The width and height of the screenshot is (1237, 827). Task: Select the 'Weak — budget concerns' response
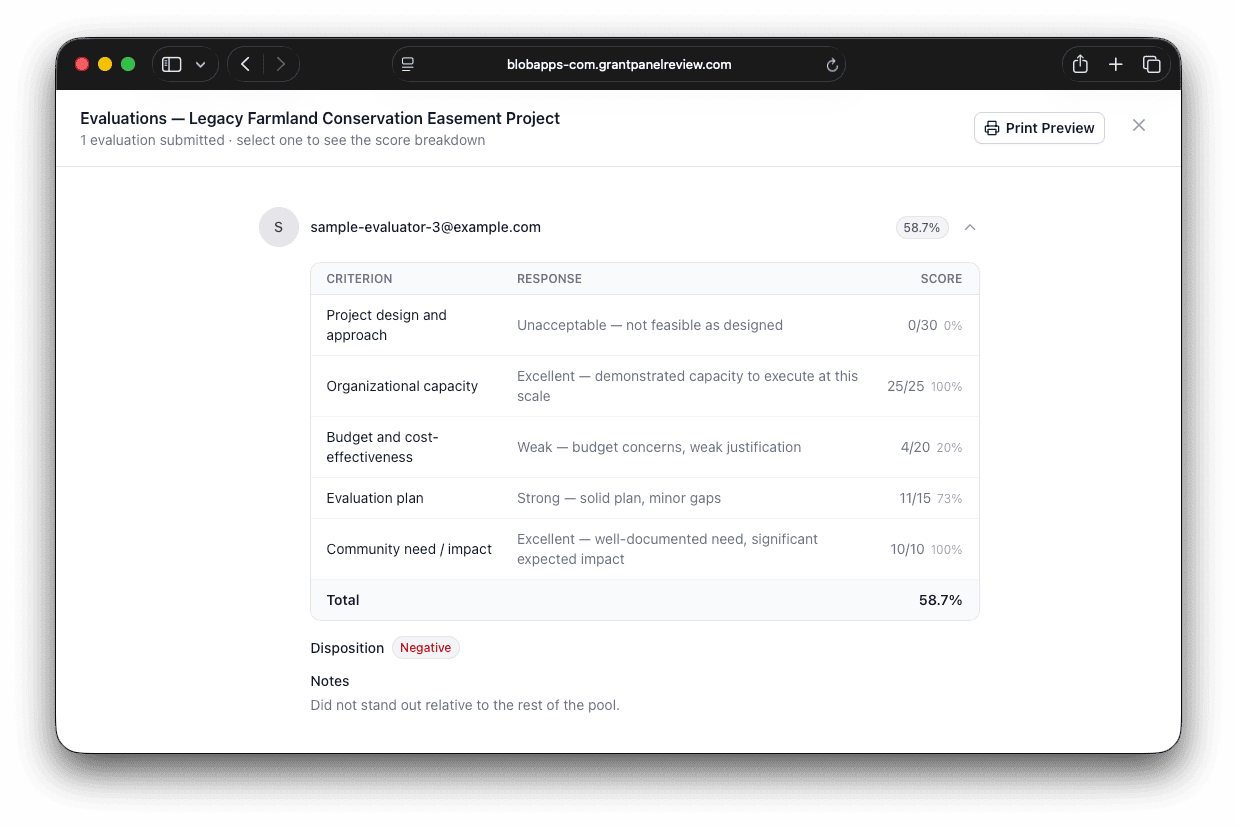point(659,447)
